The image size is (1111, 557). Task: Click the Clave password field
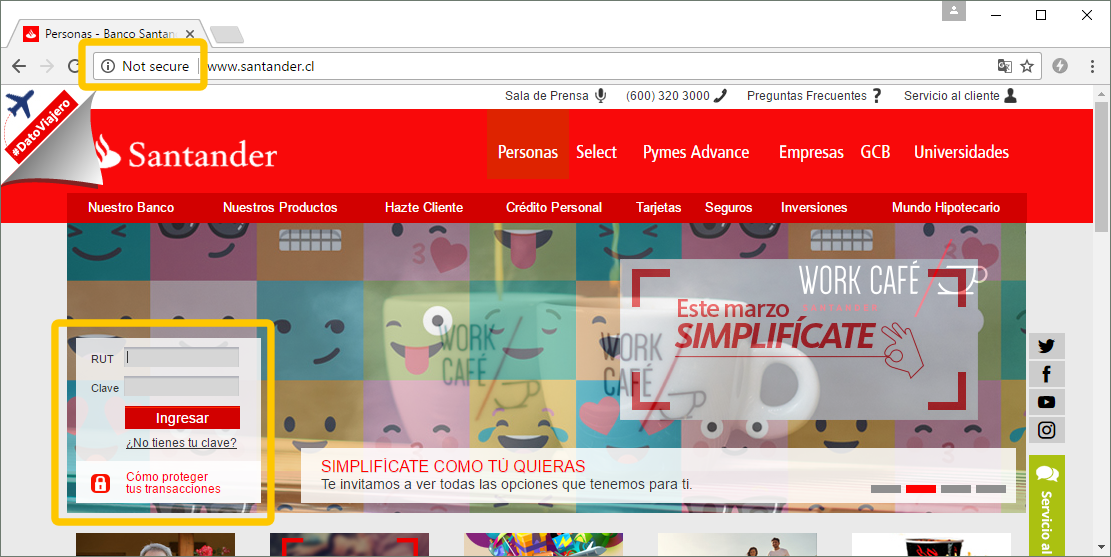click(x=181, y=387)
